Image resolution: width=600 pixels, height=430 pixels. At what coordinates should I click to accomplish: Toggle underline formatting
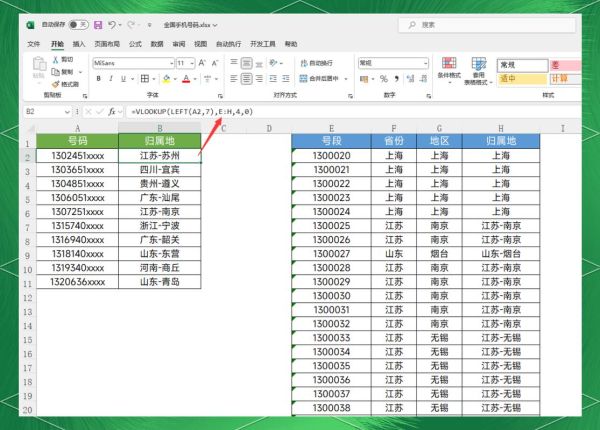pos(121,78)
